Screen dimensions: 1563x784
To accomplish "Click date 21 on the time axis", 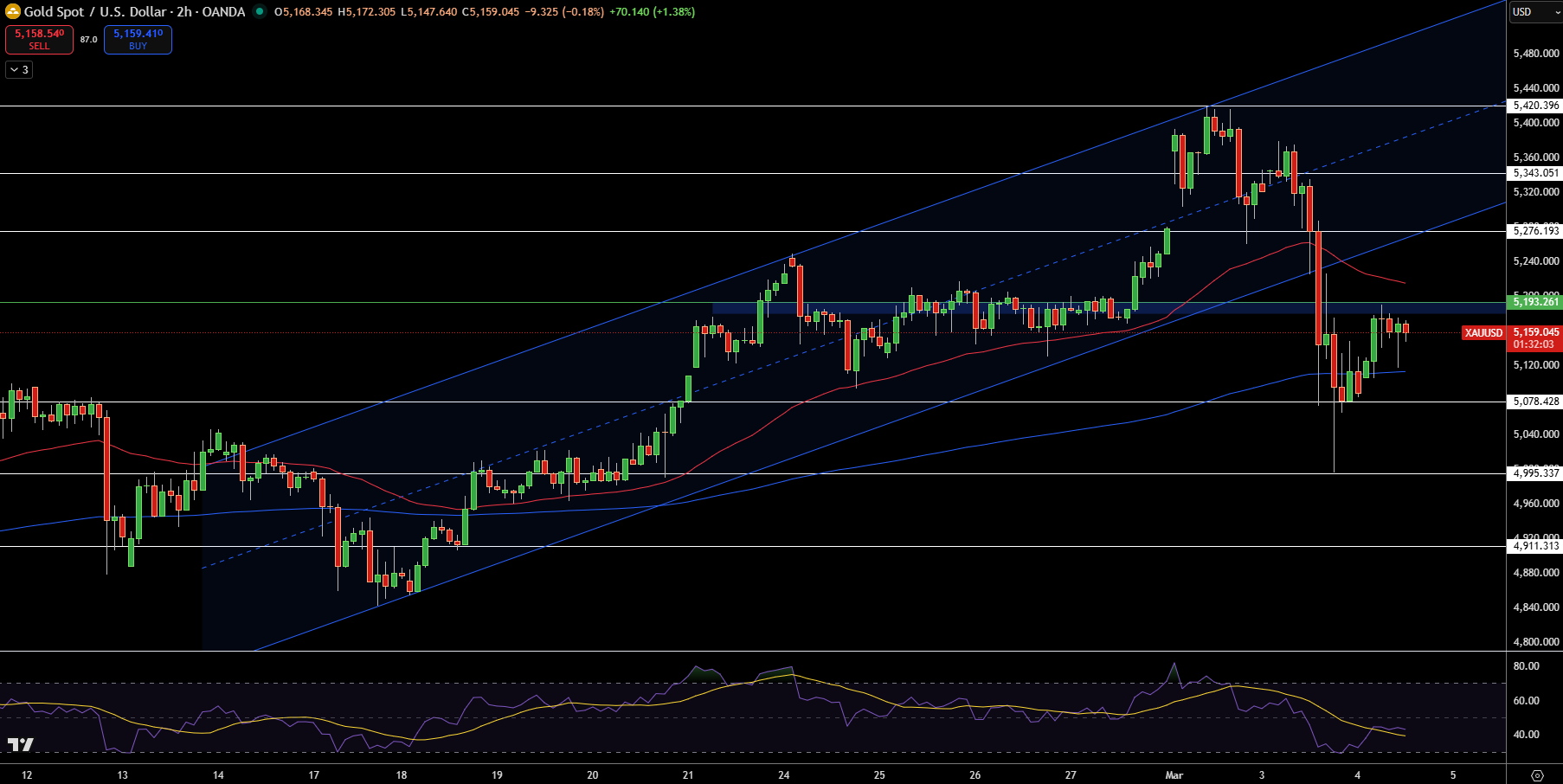I will pos(688,775).
